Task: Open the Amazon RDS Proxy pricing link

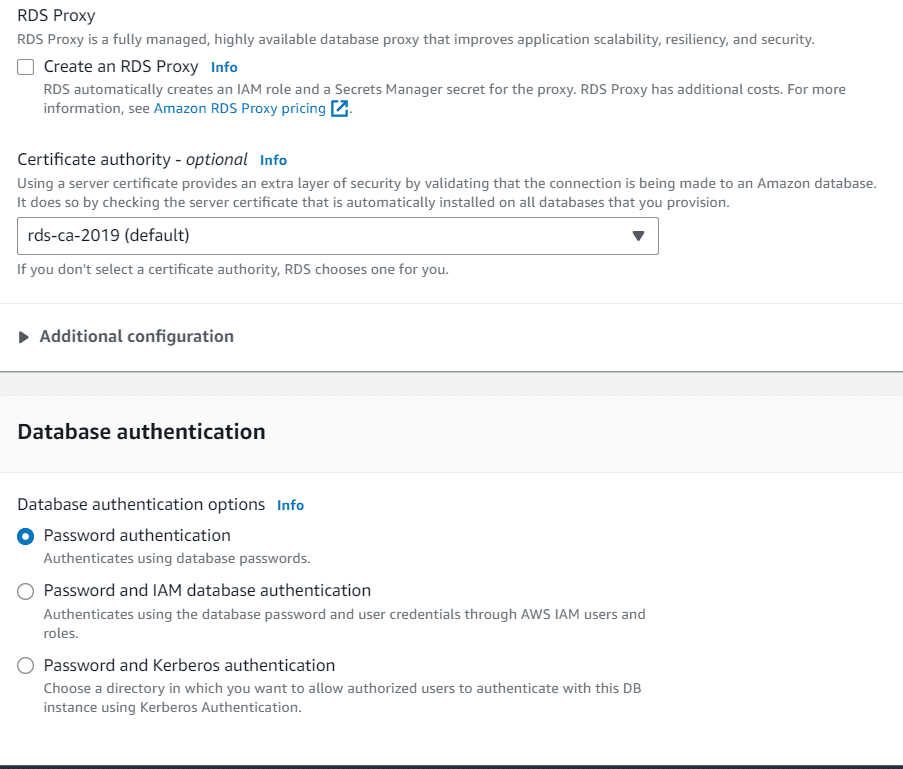Action: click(x=240, y=108)
